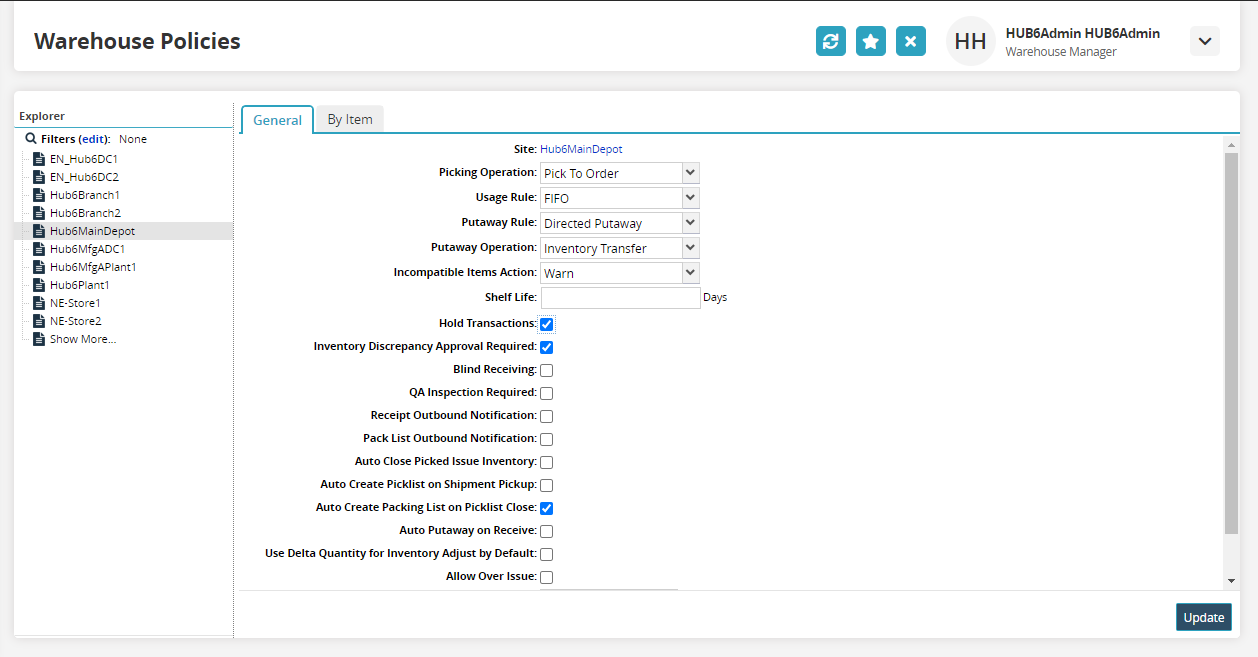This screenshot has width=1258, height=657.
Task: Select the NE-Store2 document icon
Action: click(39, 321)
